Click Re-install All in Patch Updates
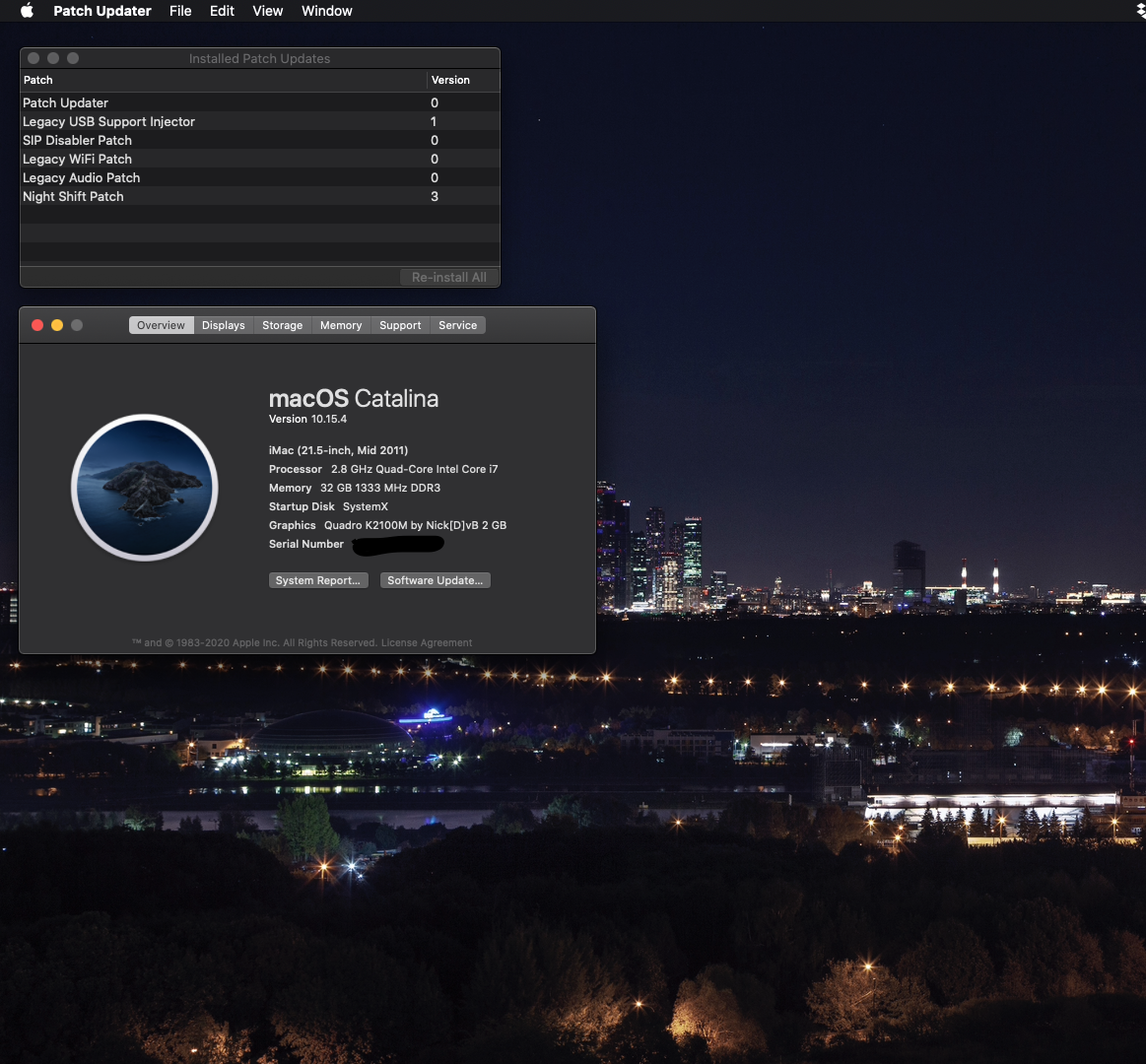 click(448, 277)
